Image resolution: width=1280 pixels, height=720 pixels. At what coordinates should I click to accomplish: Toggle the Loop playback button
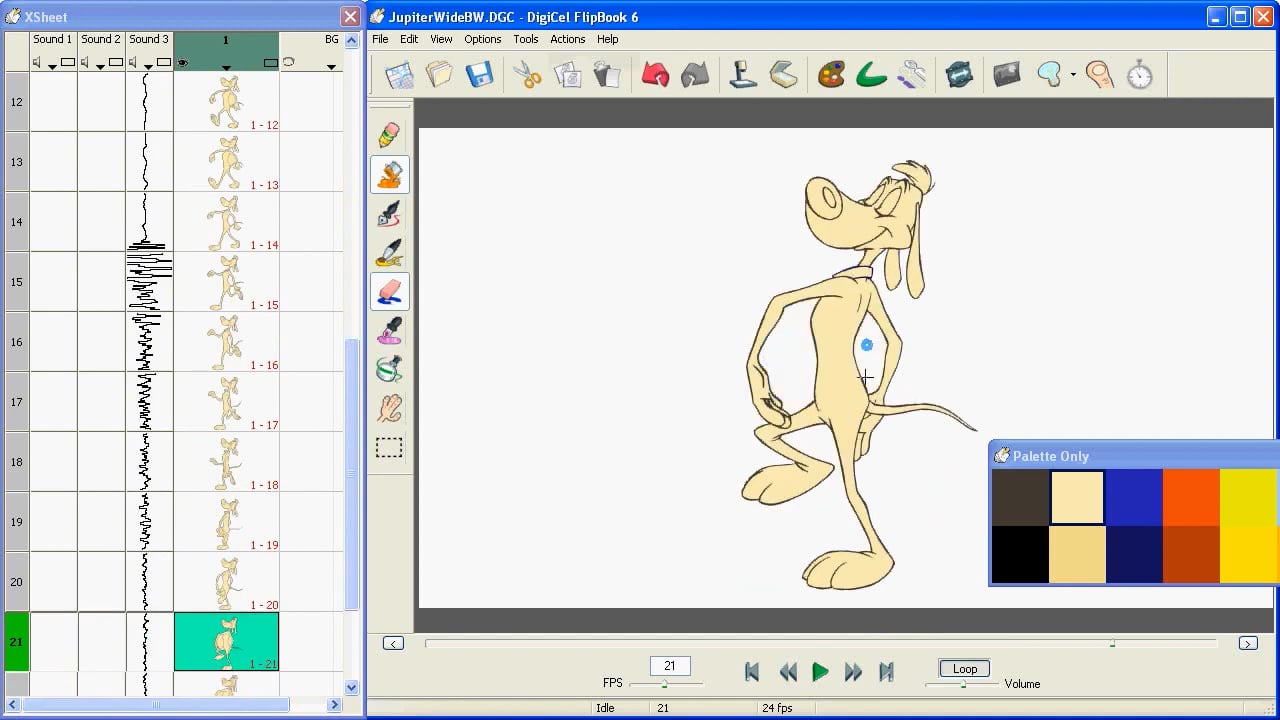click(965, 669)
